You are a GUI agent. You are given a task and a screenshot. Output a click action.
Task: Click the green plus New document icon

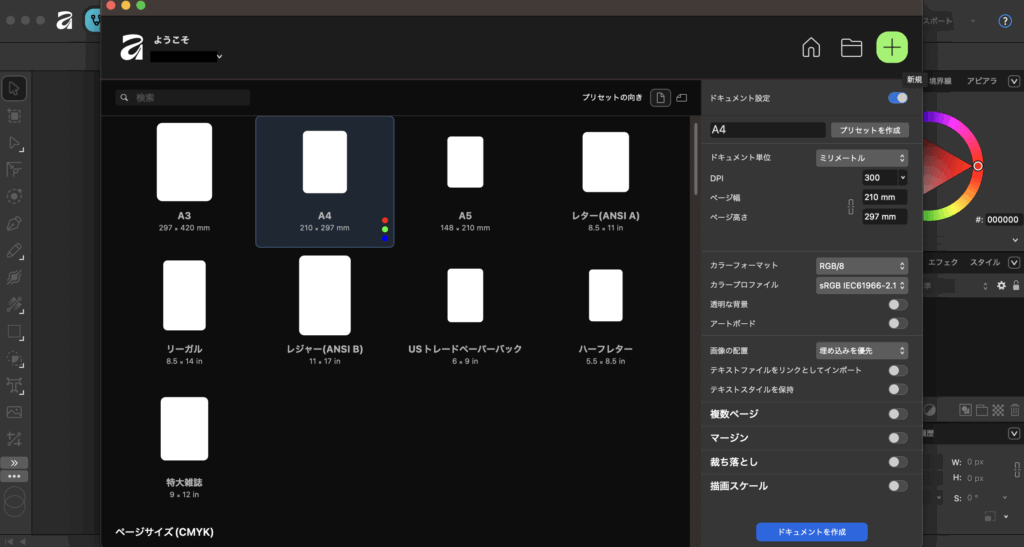[x=892, y=47]
